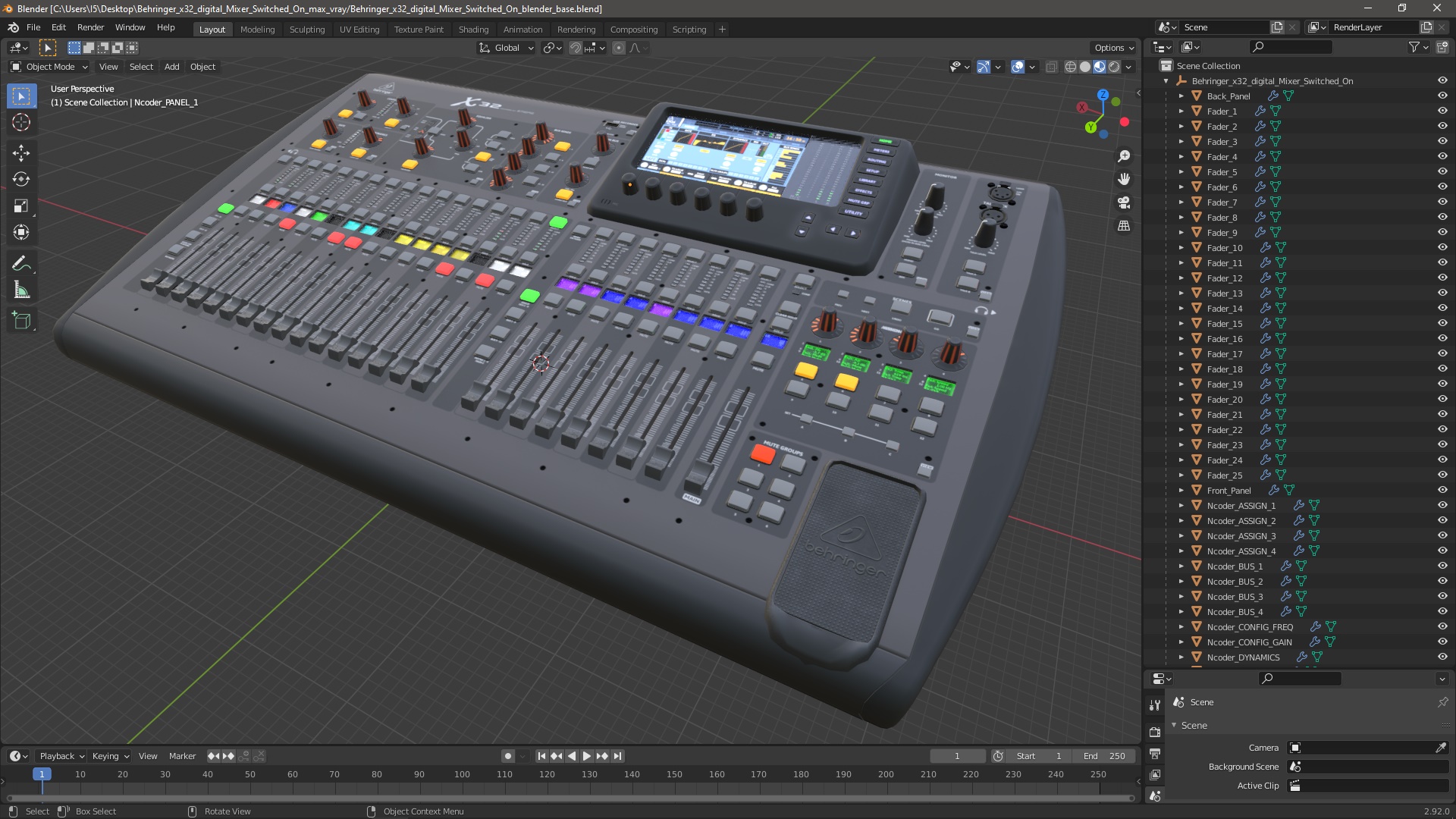
Task: Hide Fader_5 in the outliner
Action: pyautogui.click(x=1442, y=171)
